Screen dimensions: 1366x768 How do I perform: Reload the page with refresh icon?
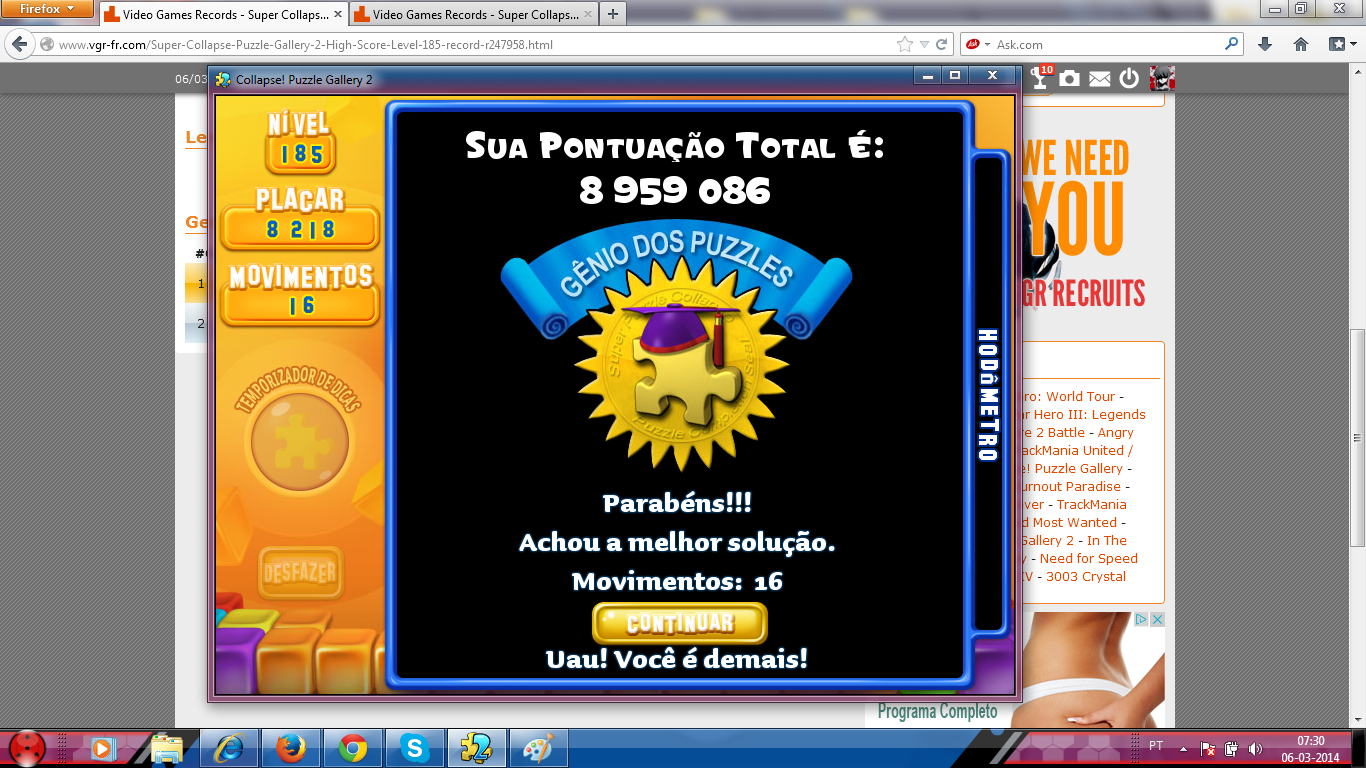click(941, 44)
